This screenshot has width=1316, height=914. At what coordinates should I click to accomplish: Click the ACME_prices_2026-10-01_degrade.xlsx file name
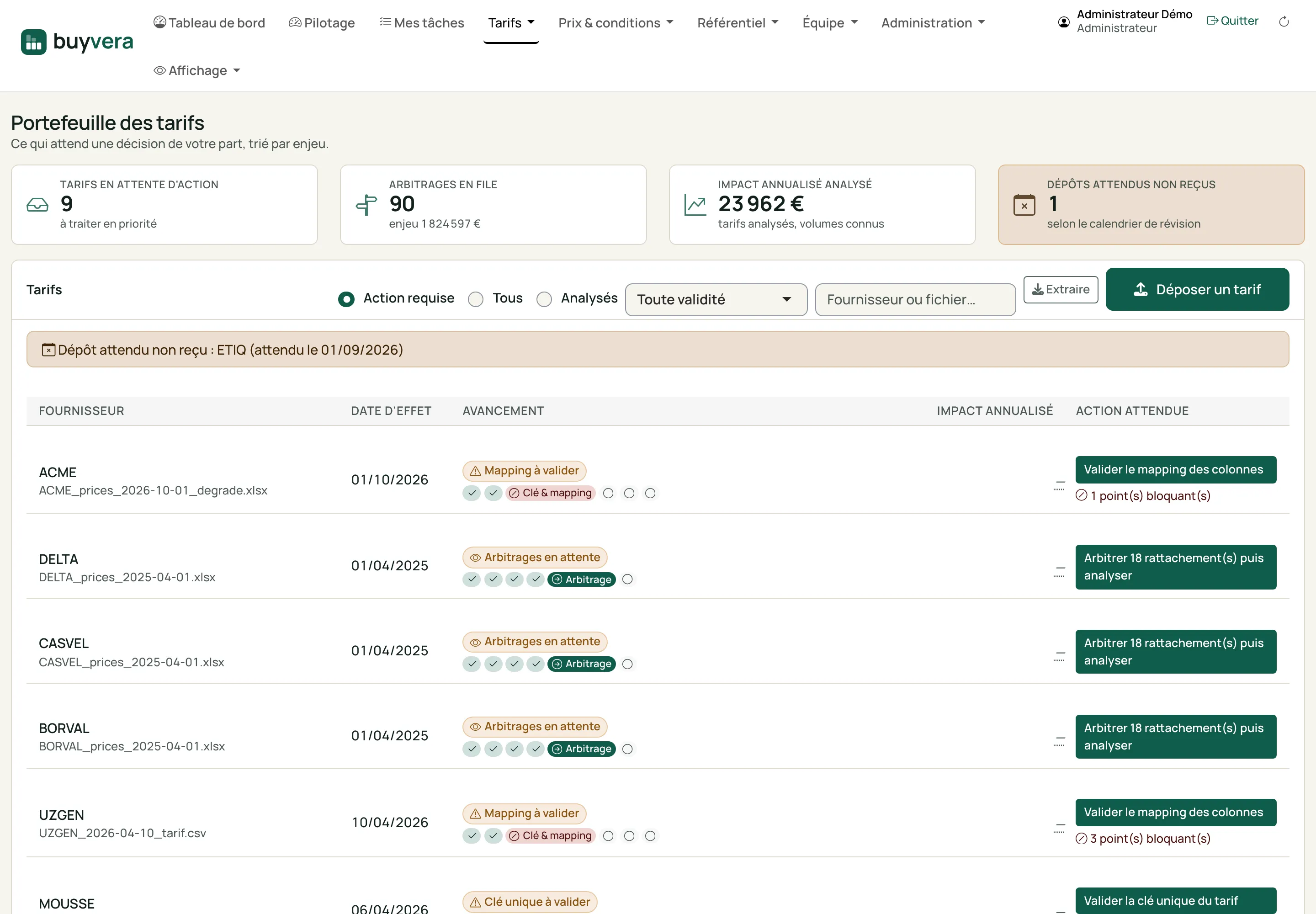(x=153, y=491)
